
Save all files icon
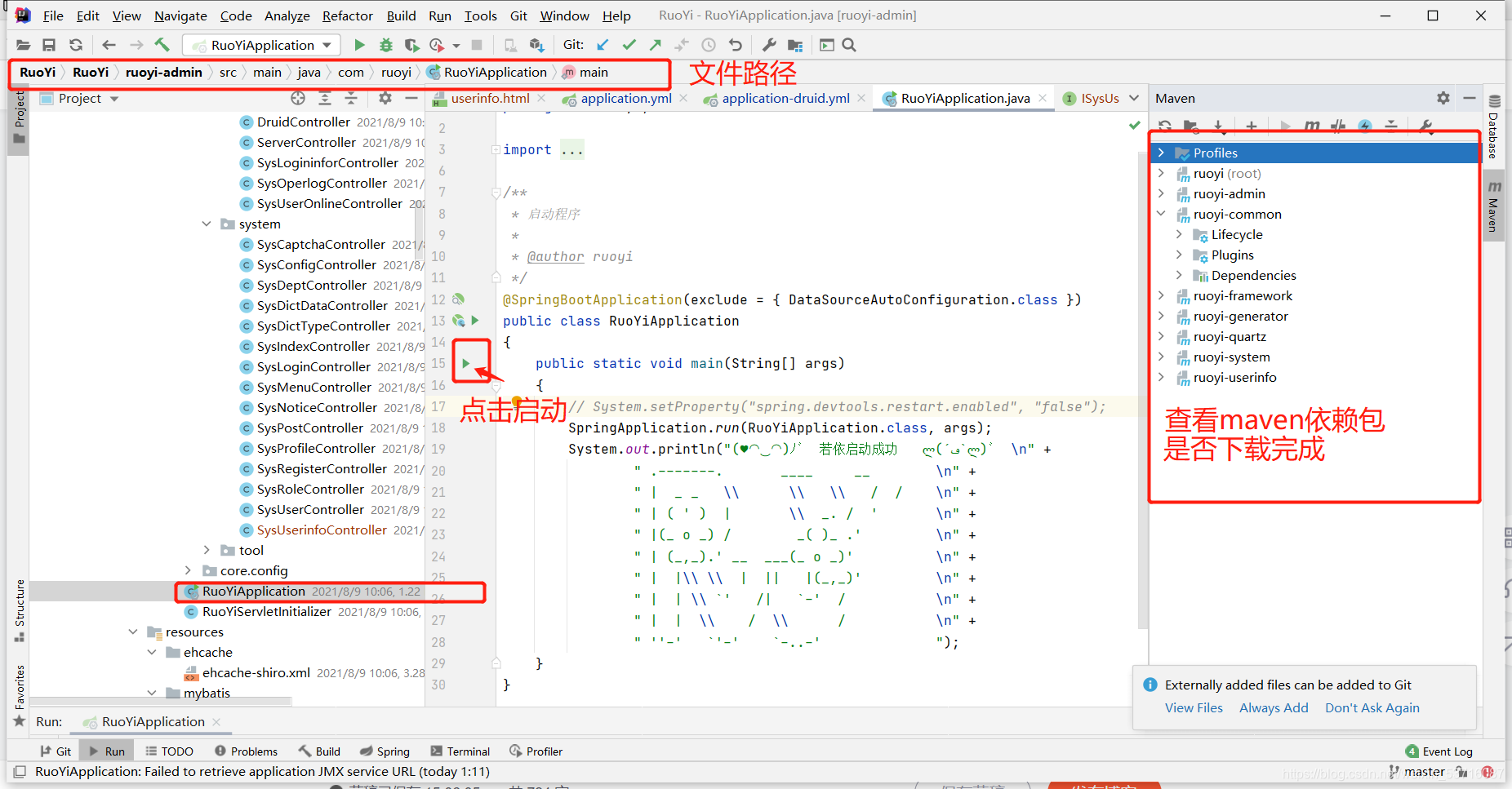pyautogui.click(x=49, y=45)
